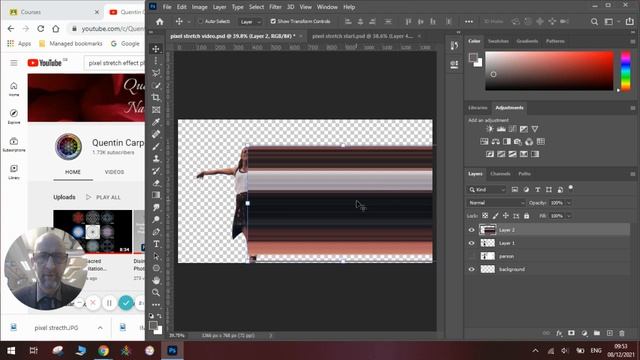
Task: Show the person layer visibility box
Action: click(471, 256)
